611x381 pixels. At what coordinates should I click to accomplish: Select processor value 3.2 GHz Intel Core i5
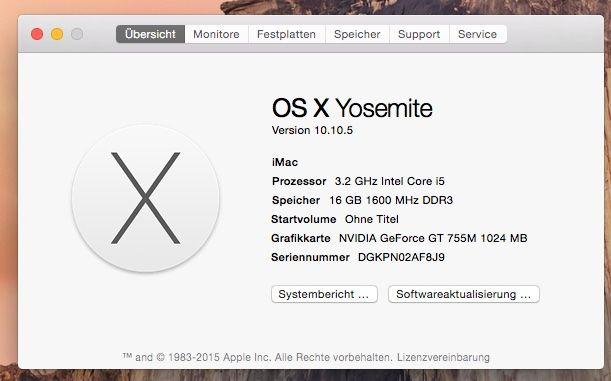390,181
